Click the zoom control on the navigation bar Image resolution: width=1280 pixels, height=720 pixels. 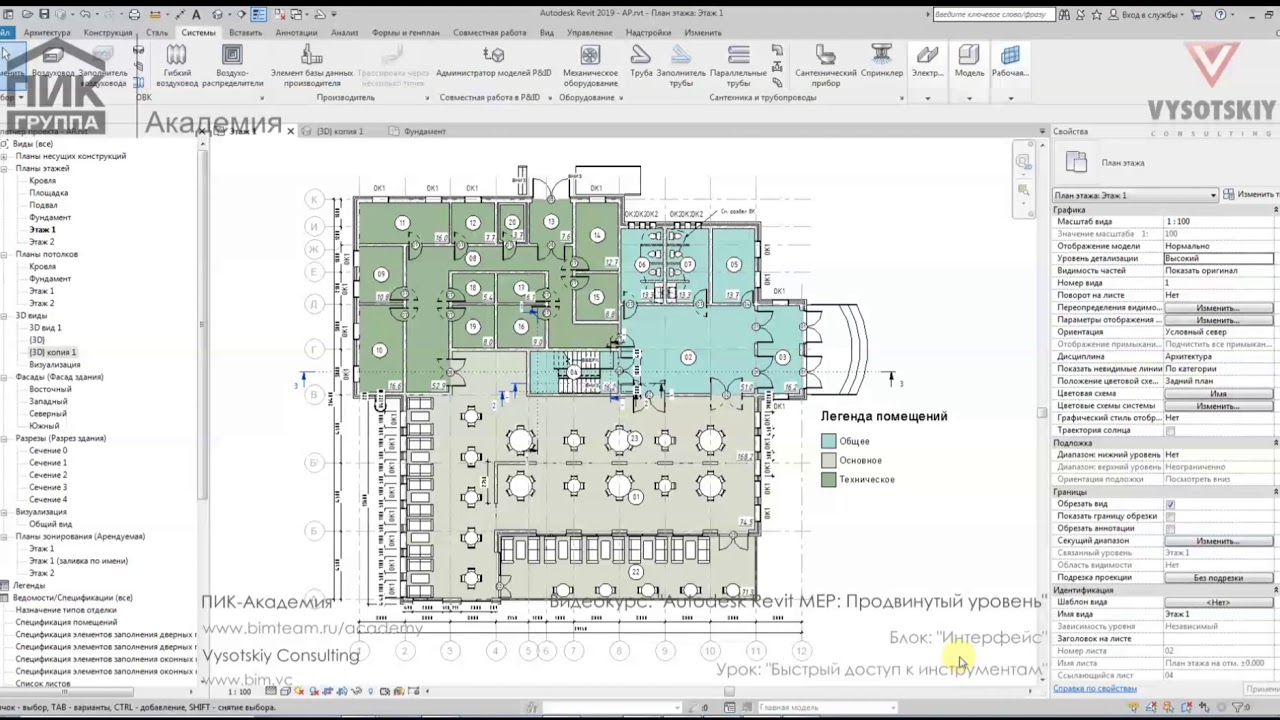coord(1023,189)
